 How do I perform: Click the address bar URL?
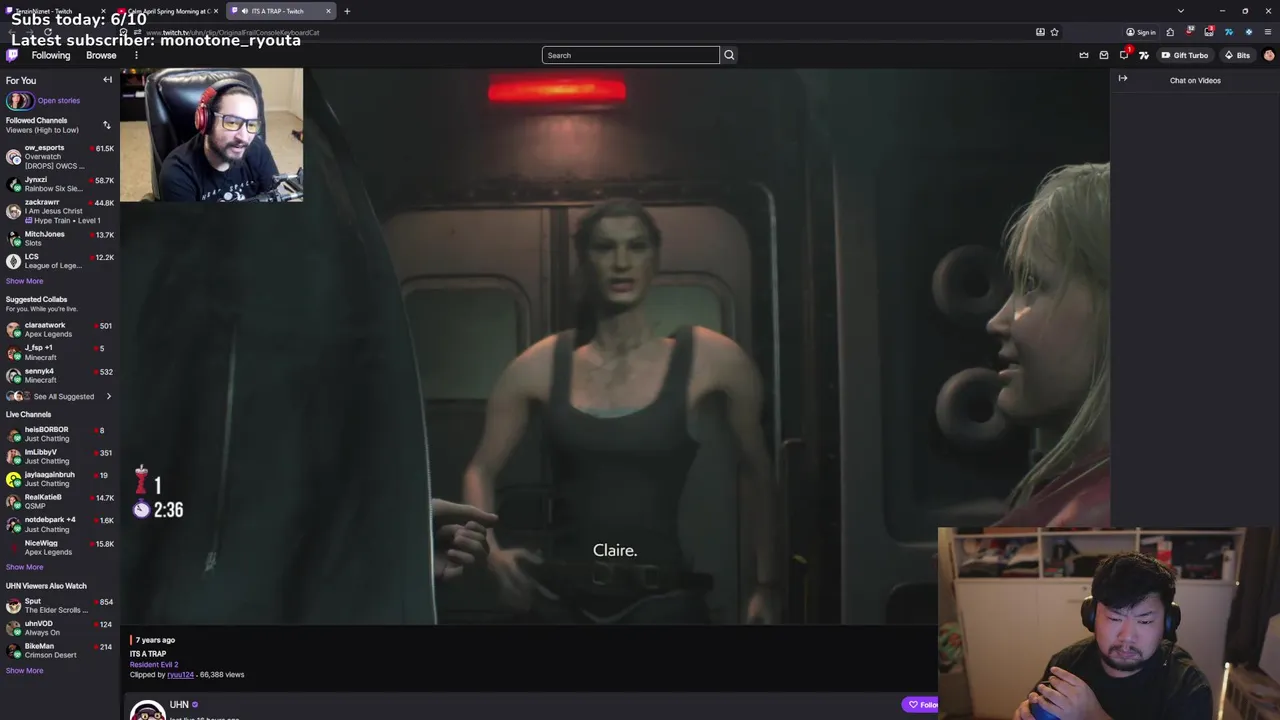(x=235, y=32)
